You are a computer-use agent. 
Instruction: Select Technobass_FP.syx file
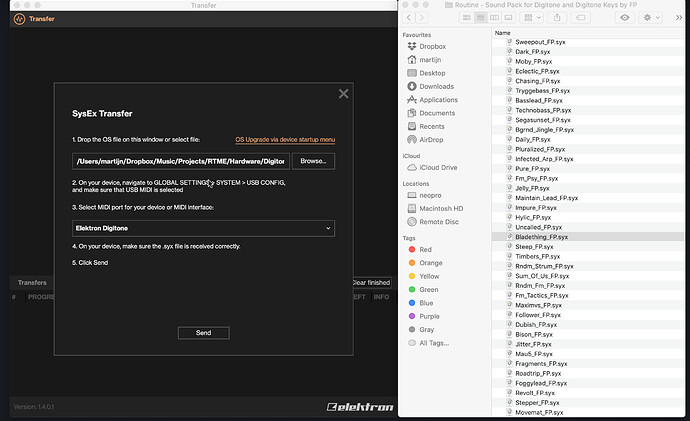[x=543, y=110]
